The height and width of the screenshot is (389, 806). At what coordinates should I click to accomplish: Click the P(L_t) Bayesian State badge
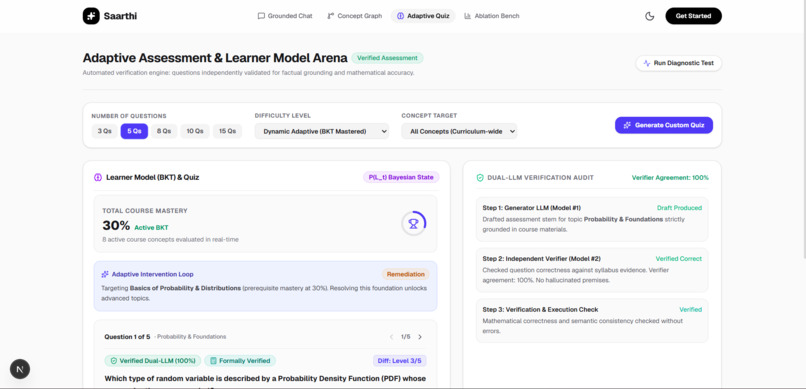pos(401,177)
